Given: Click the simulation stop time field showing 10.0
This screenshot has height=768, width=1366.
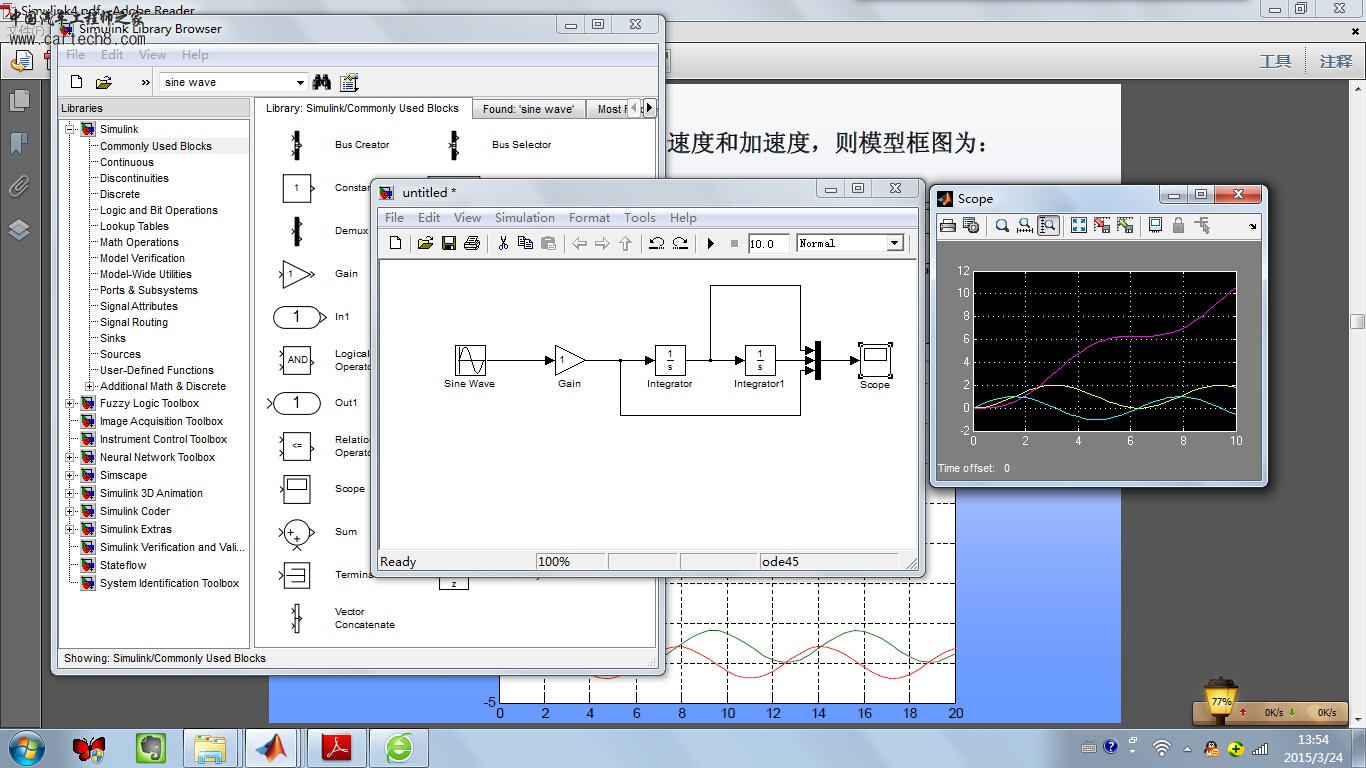Looking at the screenshot, I should click(x=768, y=242).
